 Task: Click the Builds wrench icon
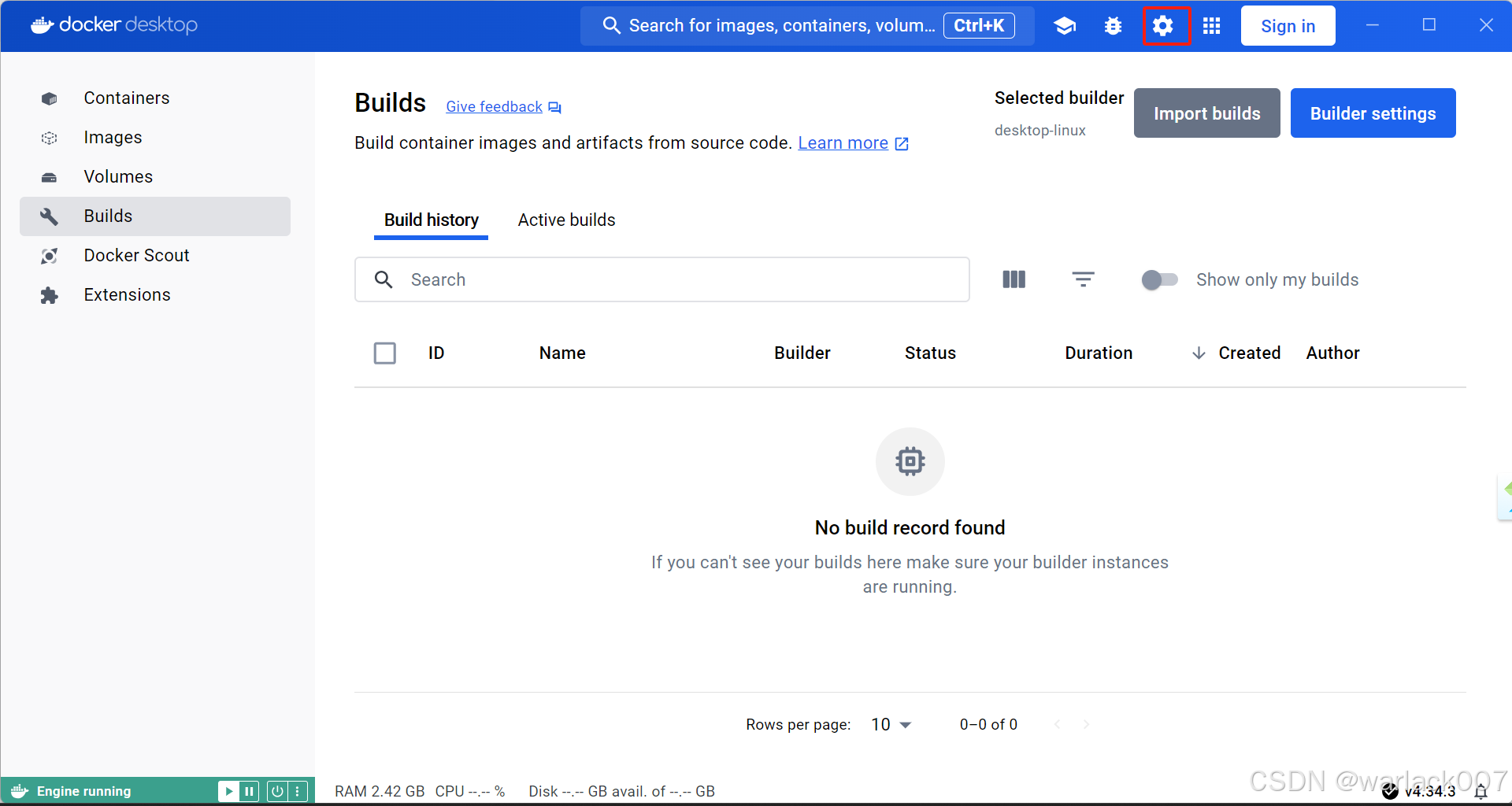pyautogui.click(x=50, y=216)
